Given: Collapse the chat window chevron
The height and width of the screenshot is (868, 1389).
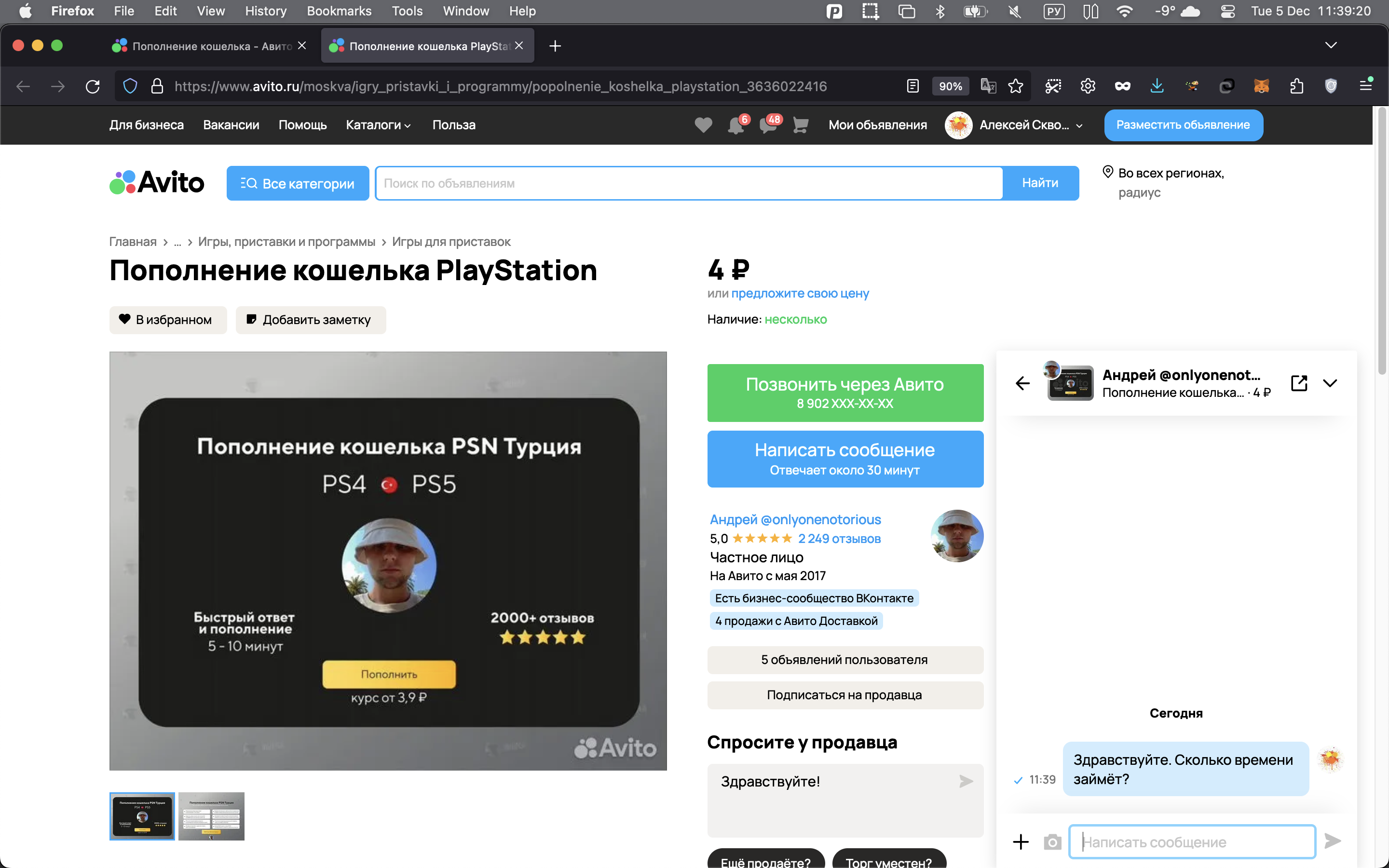Looking at the screenshot, I should click(1330, 383).
